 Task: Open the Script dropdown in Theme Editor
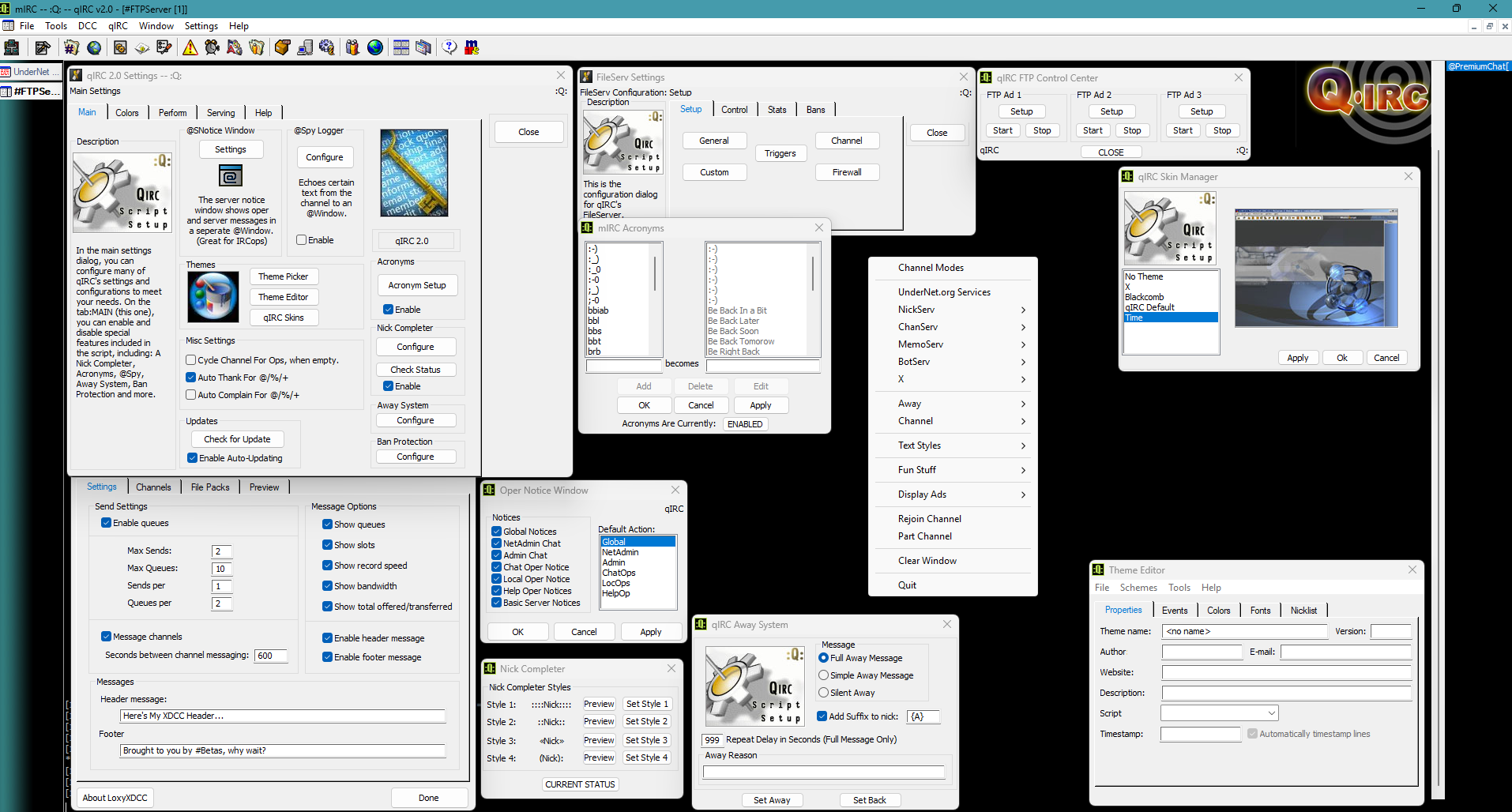(x=1219, y=713)
